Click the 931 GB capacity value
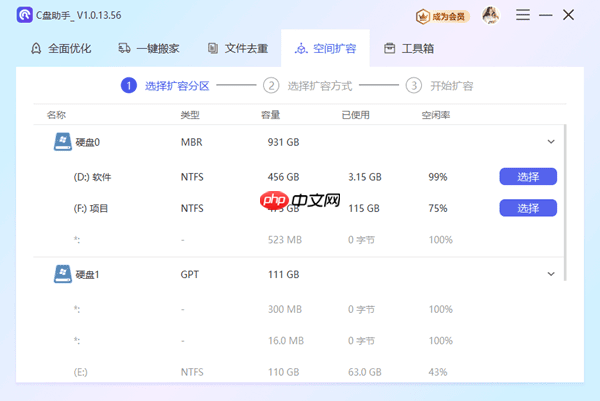The image size is (600, 401). click(x=284, y=142)
